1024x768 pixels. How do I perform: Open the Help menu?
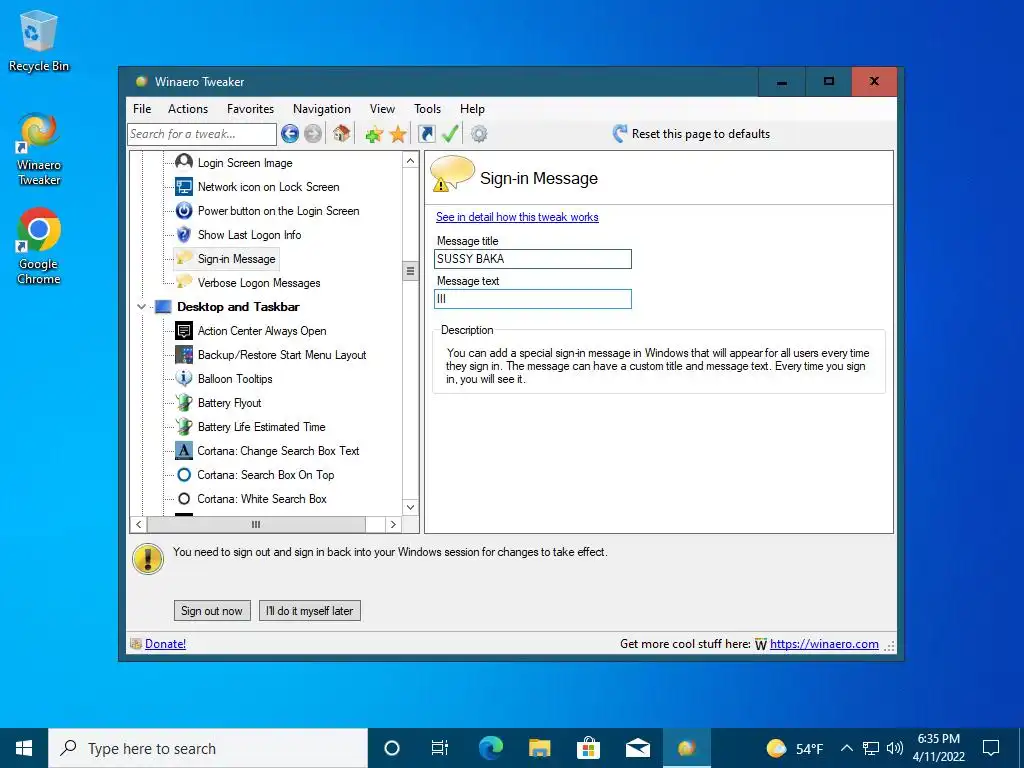click(472, 109)
